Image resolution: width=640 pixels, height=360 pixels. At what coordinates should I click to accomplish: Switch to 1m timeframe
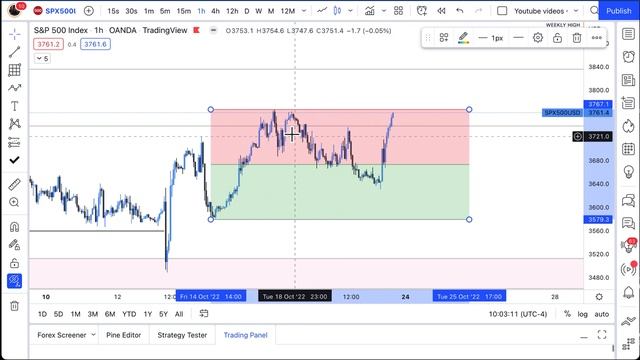click(149, 11)
